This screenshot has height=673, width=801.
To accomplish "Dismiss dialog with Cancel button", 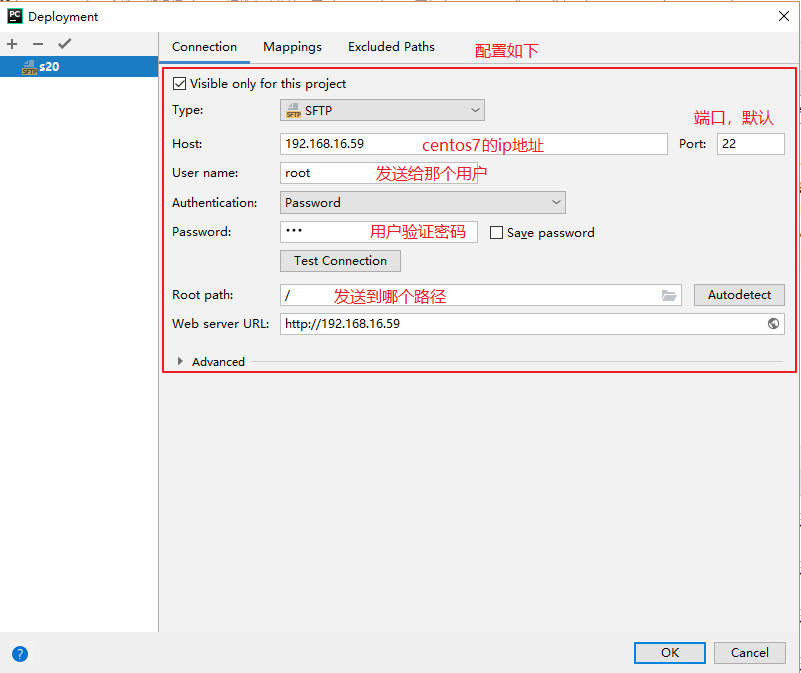I will tap(749, 653).
